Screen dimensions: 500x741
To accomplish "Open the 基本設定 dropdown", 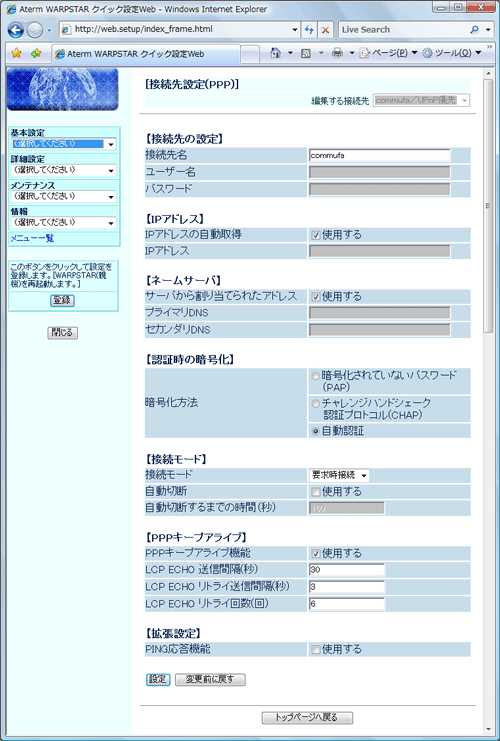I will 63,144.
